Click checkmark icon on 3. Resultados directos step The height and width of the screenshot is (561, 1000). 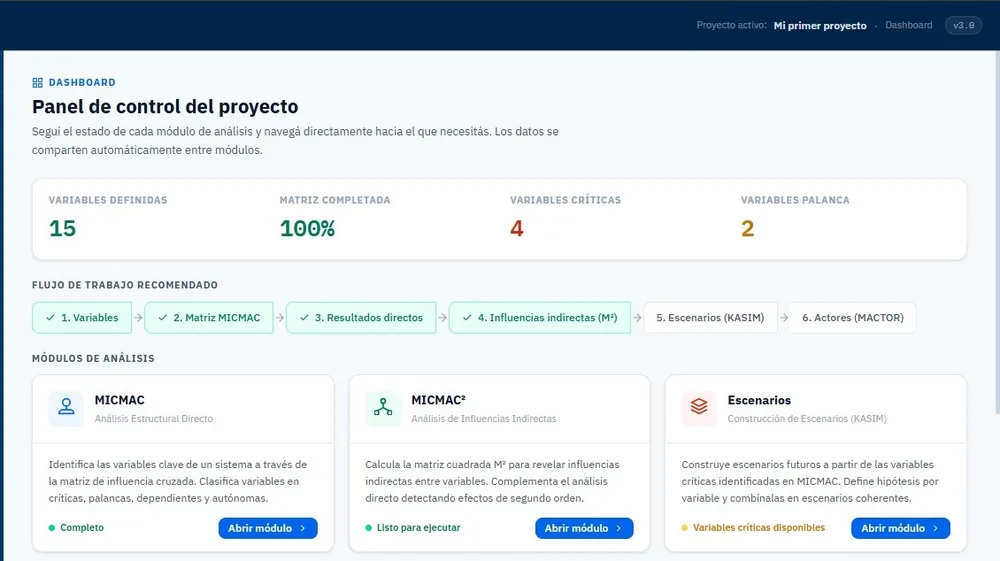click(304, 317)
